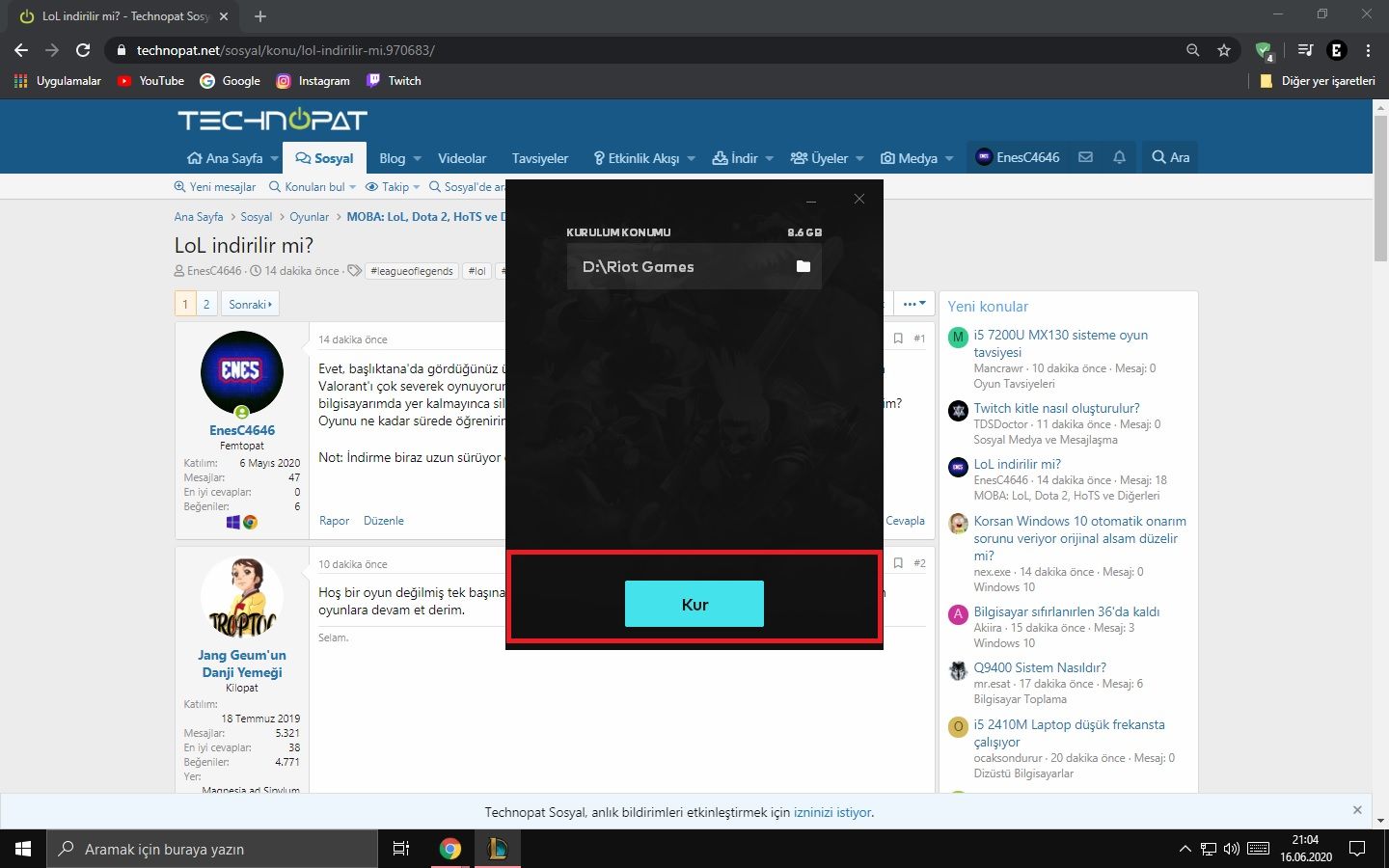Open the Etkinlik Akışı nav tab
This screenshot has width=1389, height=868.
[x=636, y=158]
